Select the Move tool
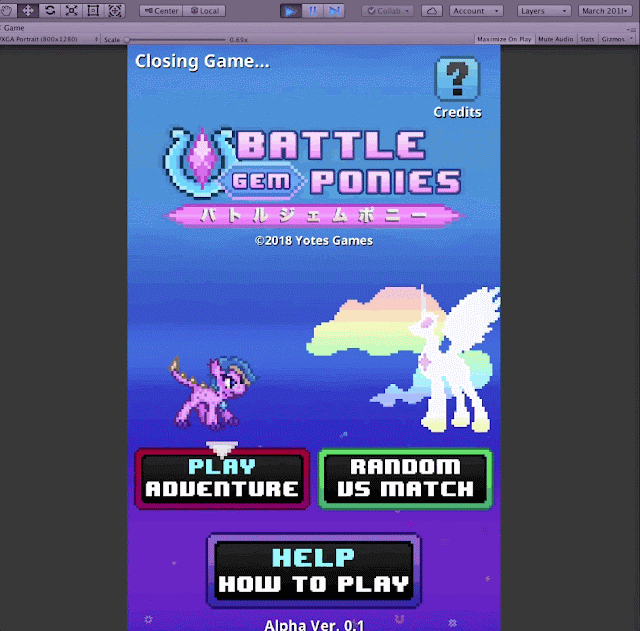 28,11
